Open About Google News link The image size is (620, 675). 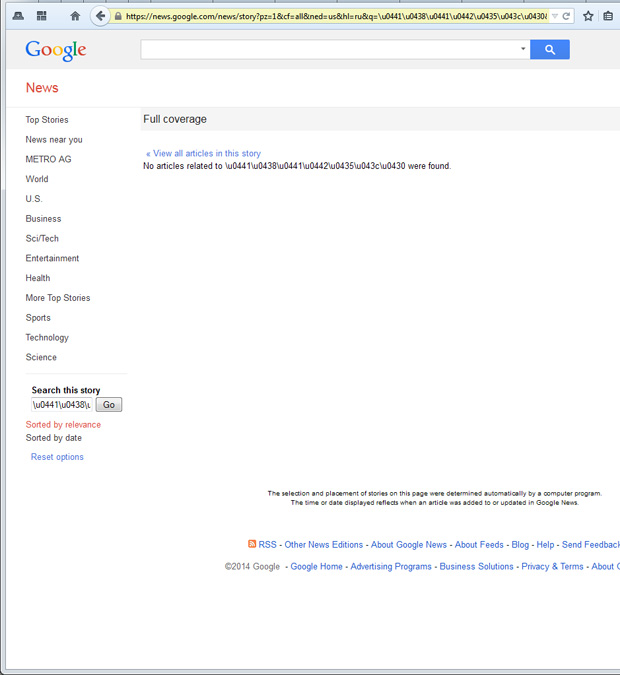click(409, 545)
